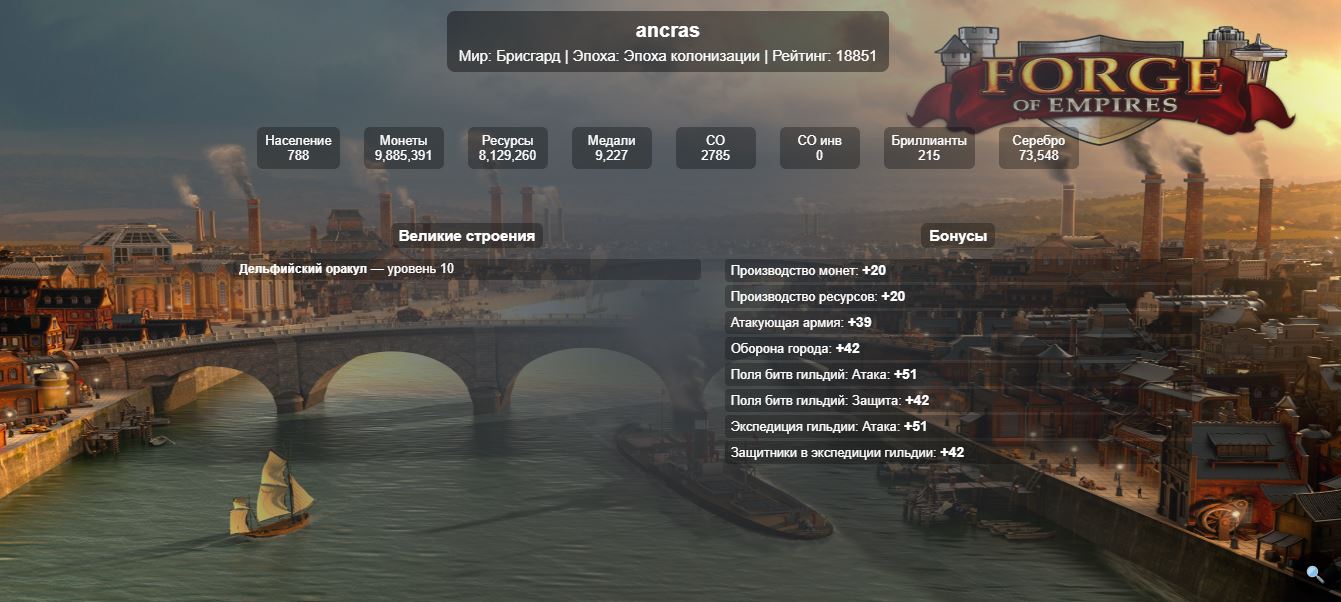Open the Серебро 73,548 stat box
This screenshot has height=602, width=1341.
[x=1038, y=148]
